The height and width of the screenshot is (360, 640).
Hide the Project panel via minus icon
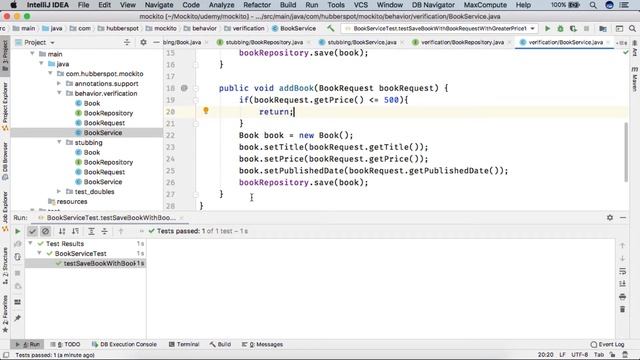point(156,42)
